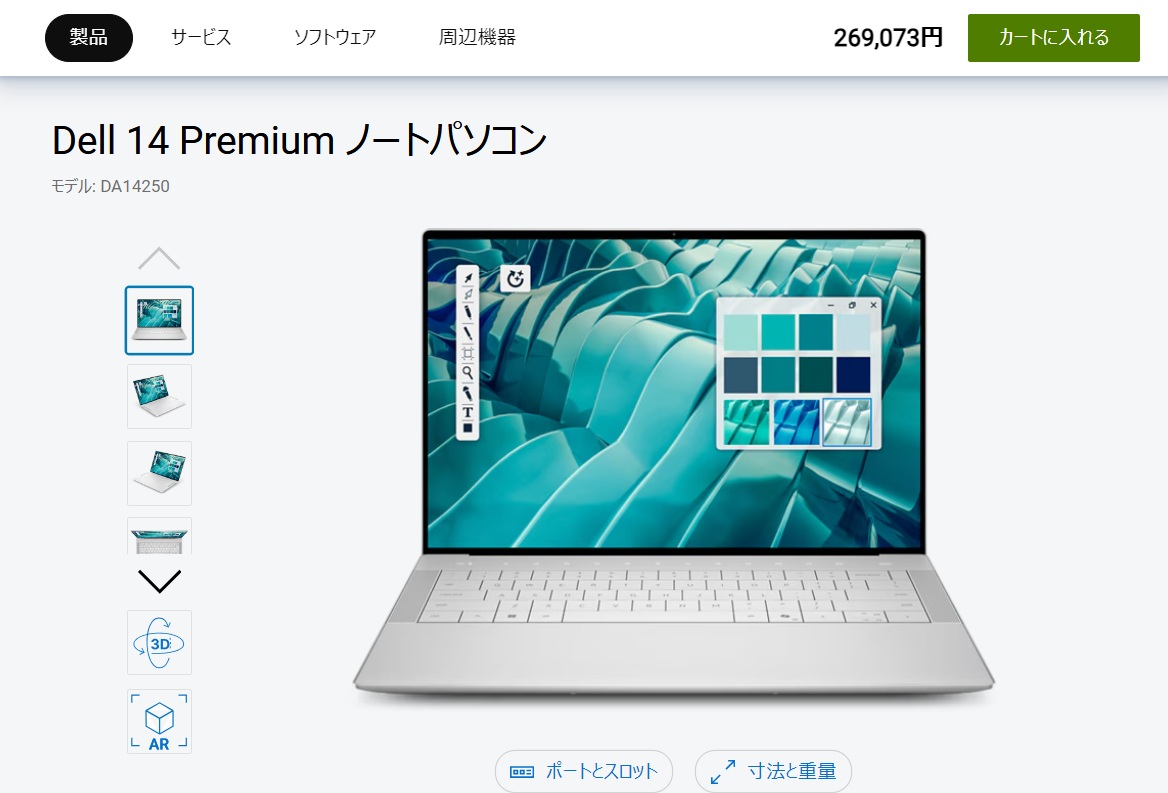
Task: Open the 3D product view icon
Action: tap(159, 643)
